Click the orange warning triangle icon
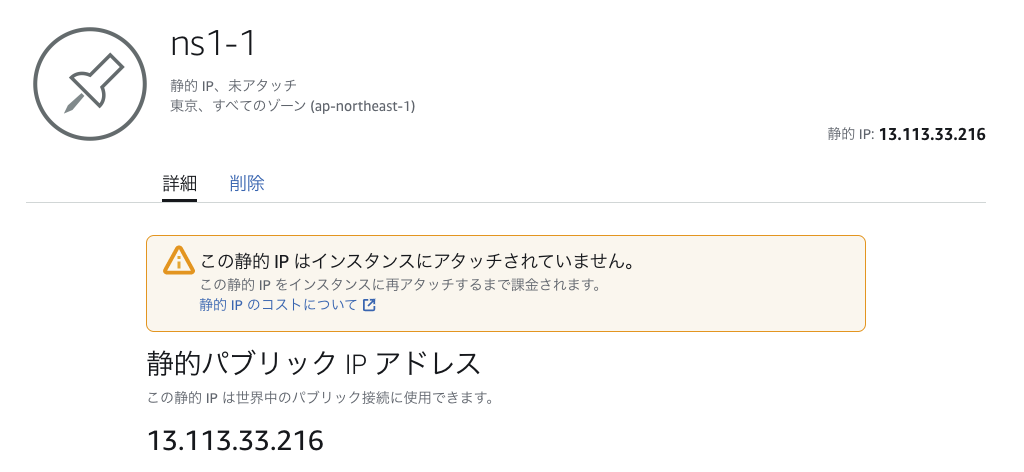This screenshot has width=1024, height=472. click(178, 261)
